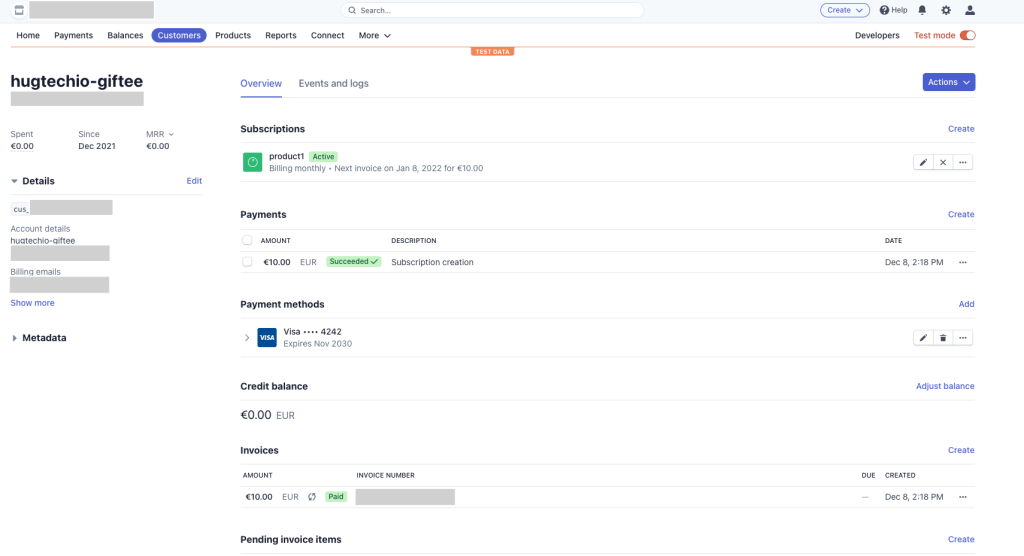Screen dimensions: 1024x556
Task: Click the Visa card logo
Action: (x=267, y=337)
